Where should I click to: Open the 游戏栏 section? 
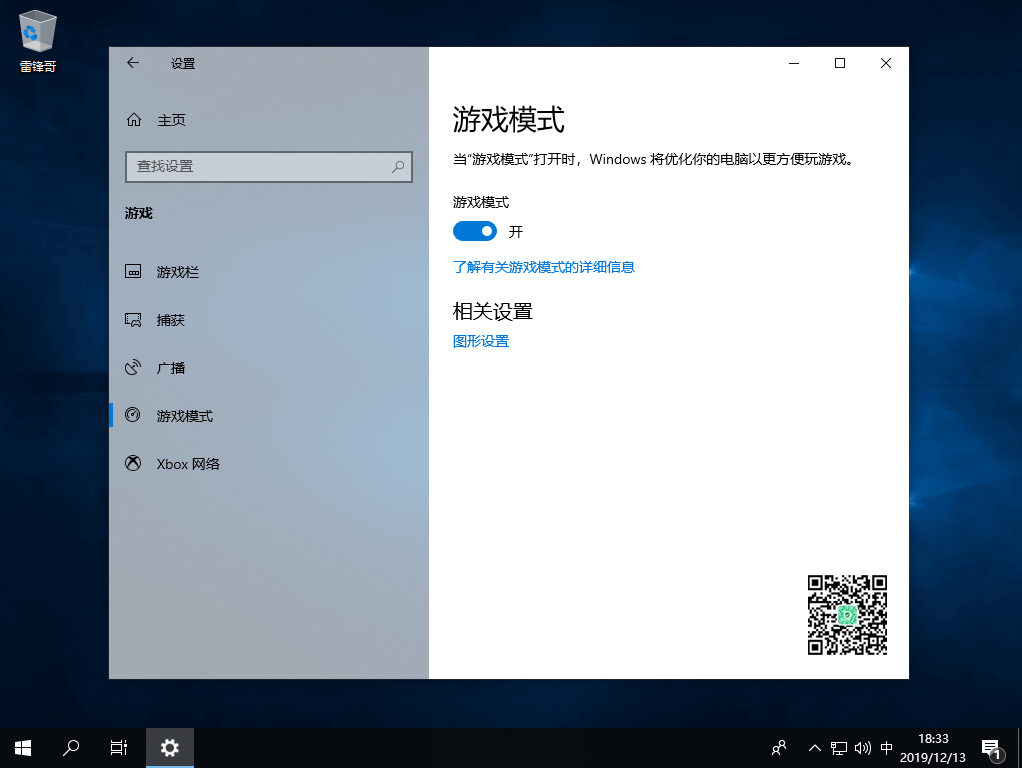pyautogui.click(x=269, y=272)
